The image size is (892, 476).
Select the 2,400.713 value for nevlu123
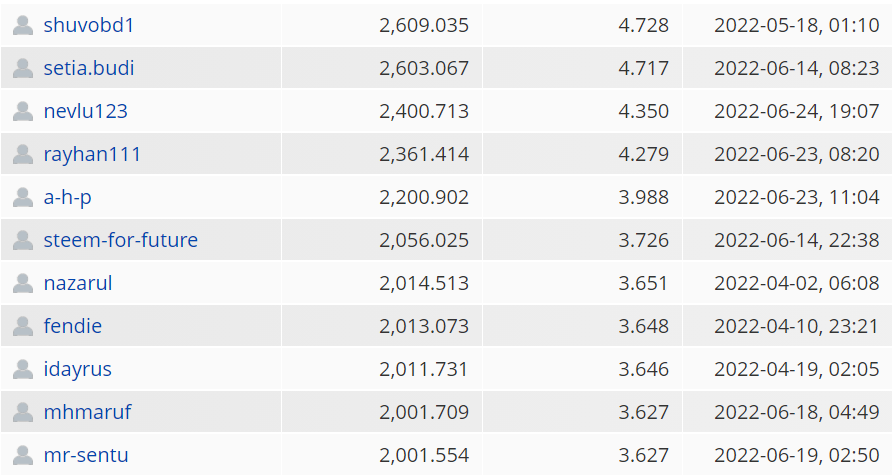pos(424,111)
